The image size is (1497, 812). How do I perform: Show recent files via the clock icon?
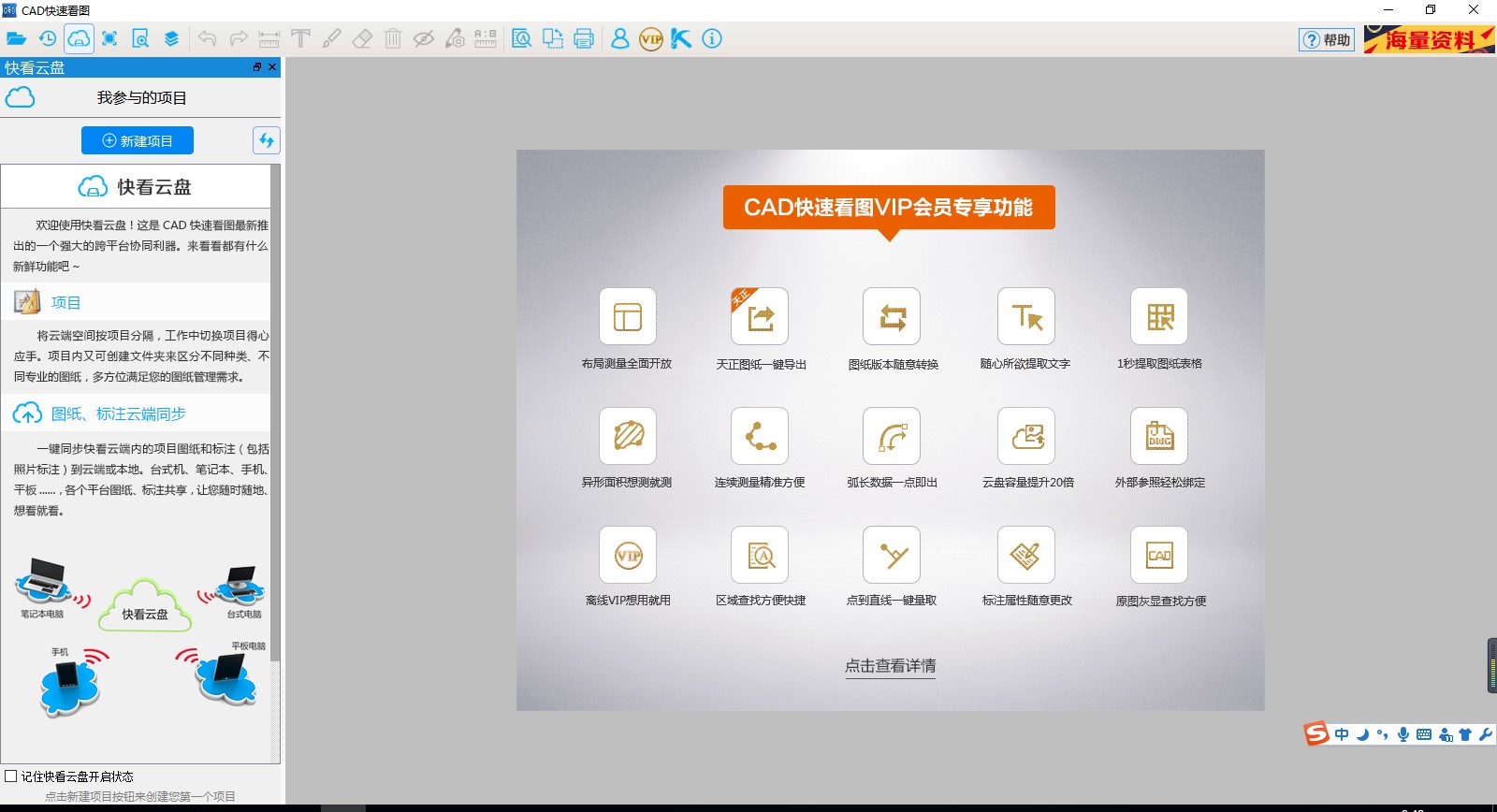point(47,39)
